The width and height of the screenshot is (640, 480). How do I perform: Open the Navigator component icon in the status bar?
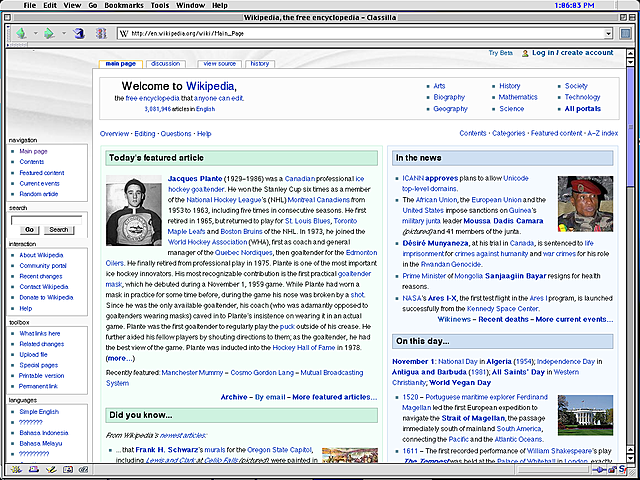[x=16, y=469]
